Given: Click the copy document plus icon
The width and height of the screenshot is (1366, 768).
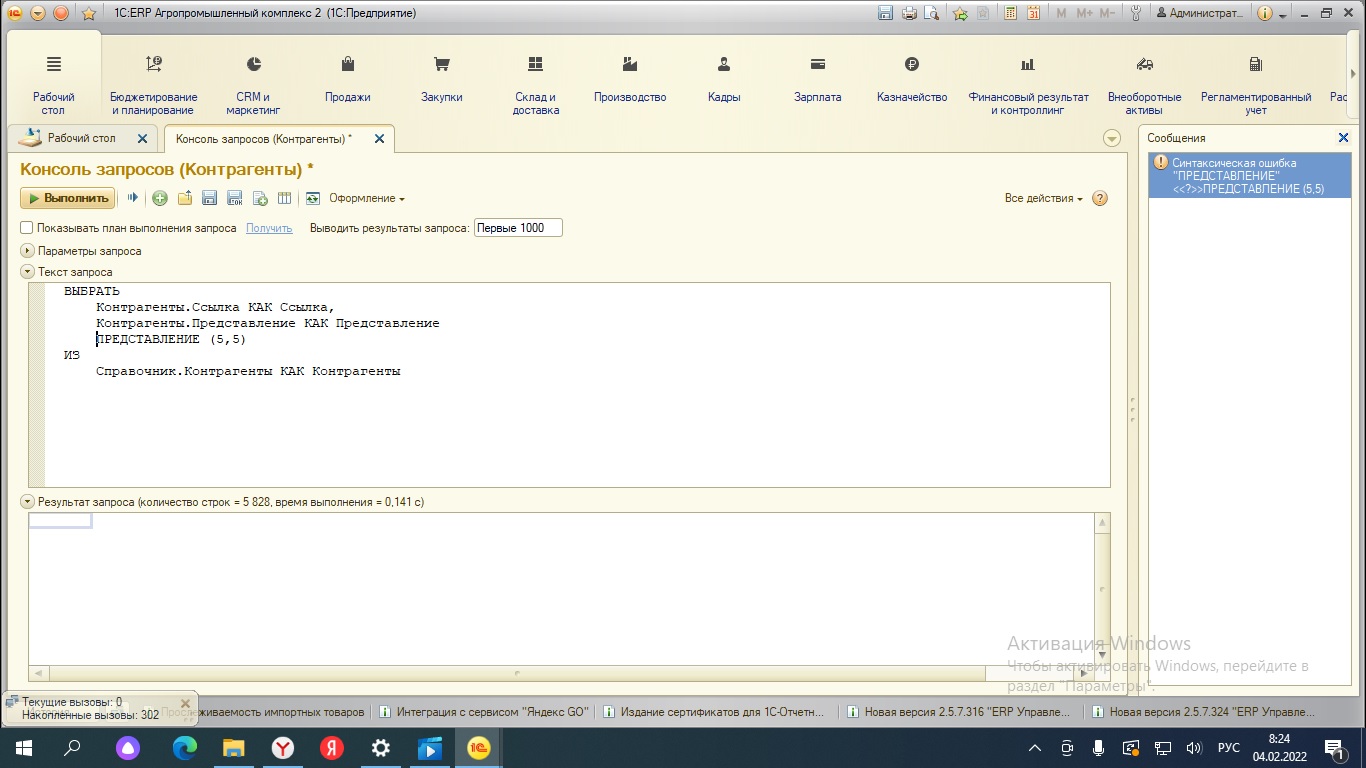Looking at the screenshot, I should 260,198.
